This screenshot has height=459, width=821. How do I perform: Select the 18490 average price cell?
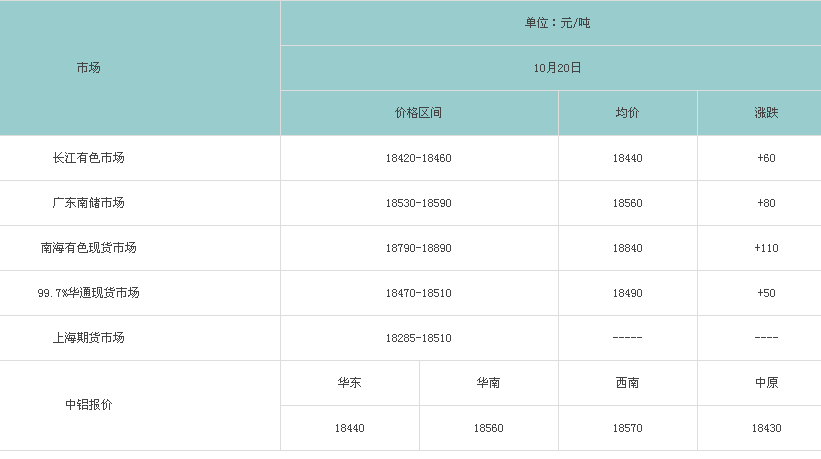(x=628, y=293)
